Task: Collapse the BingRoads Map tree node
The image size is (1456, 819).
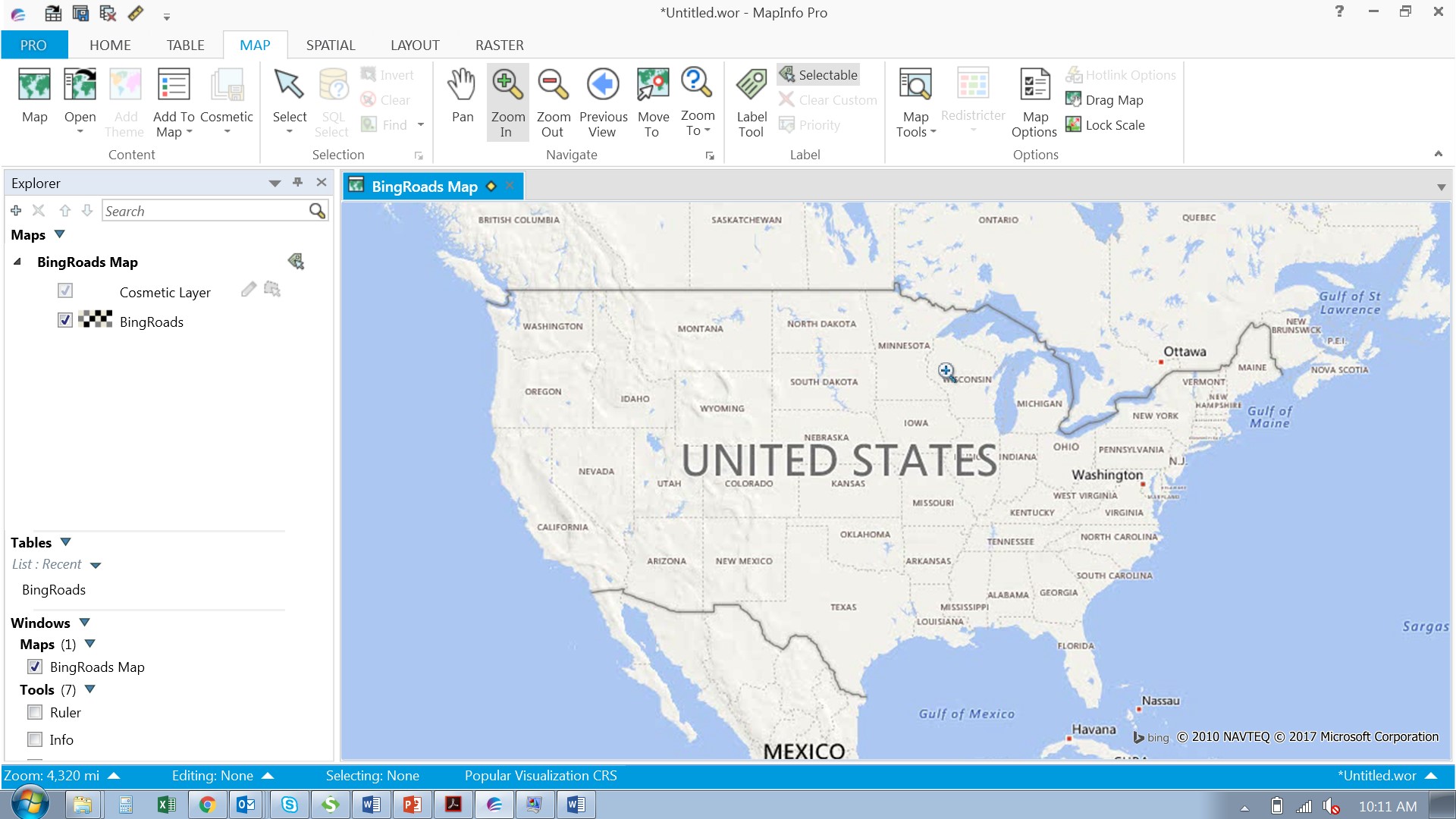Action: pos(17,262)
